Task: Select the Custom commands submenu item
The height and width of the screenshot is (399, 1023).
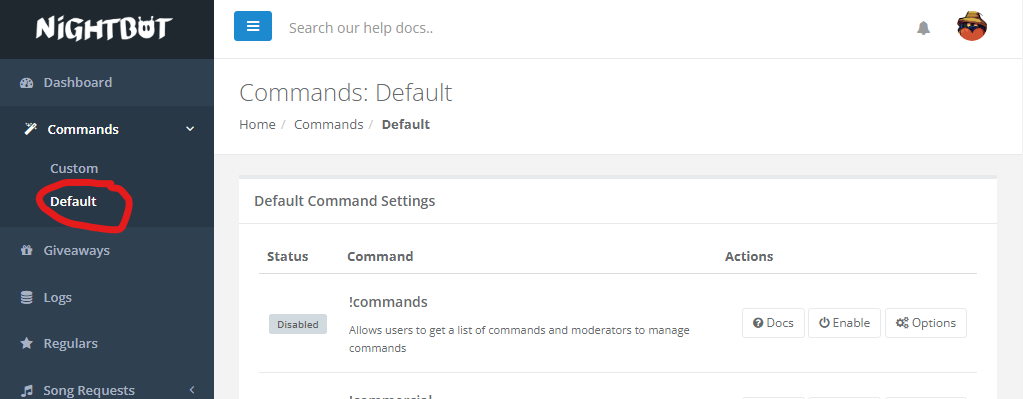Action: tap(74, 168)
